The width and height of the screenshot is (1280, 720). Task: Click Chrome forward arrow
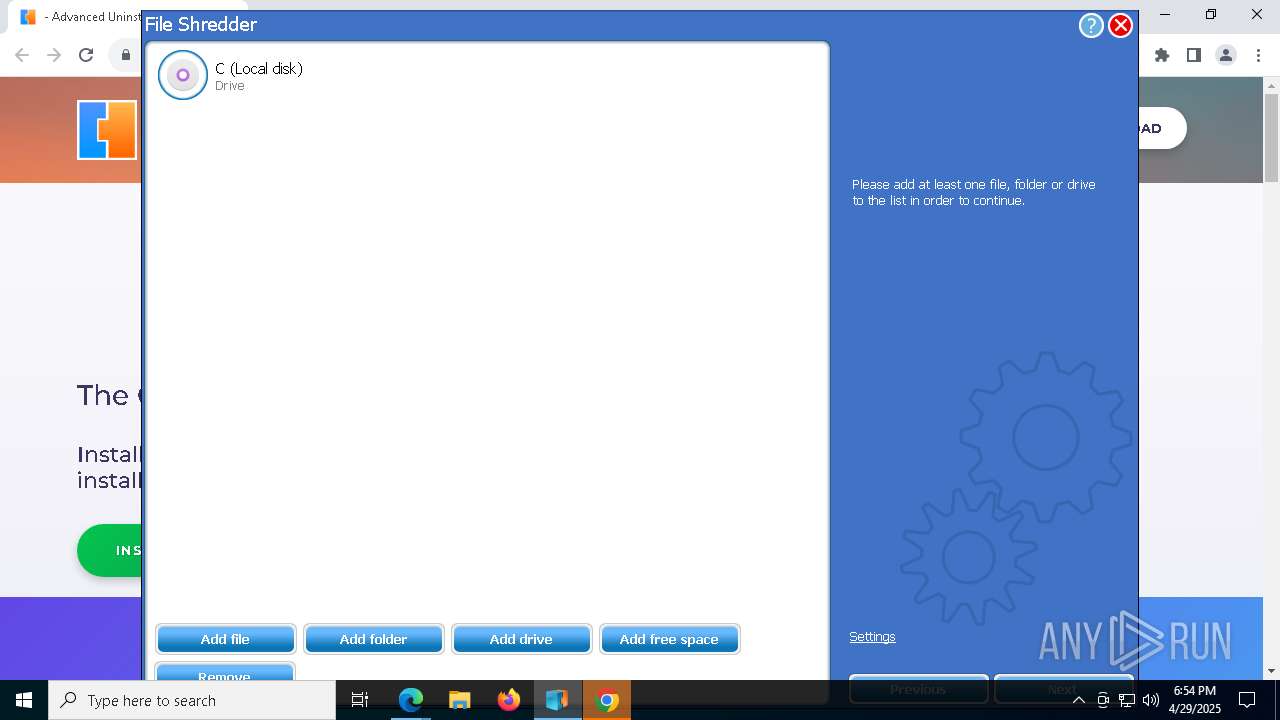[54, 55]
